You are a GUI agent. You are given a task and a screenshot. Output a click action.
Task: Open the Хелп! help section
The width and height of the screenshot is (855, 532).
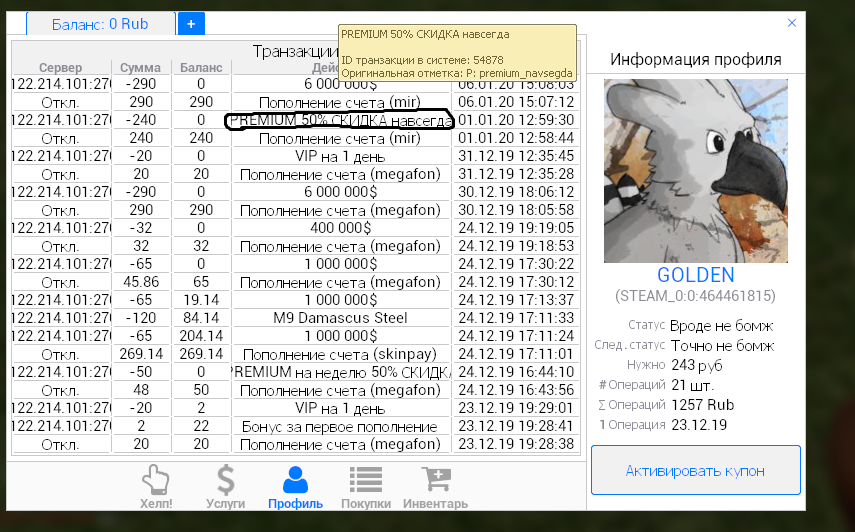(x=156, y=487)
